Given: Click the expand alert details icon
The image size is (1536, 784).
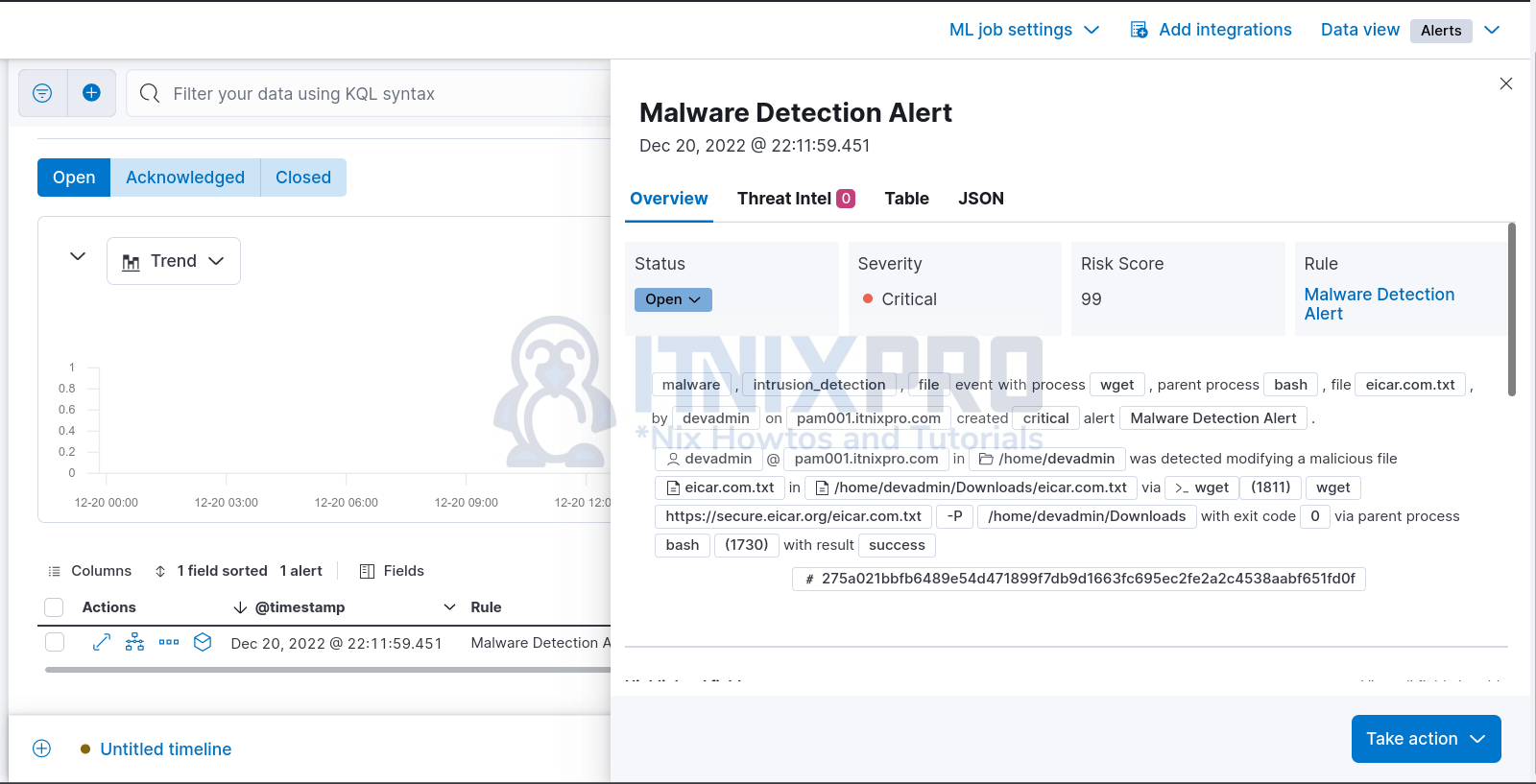Looking at the screenshot, I should tap(102, 642).
